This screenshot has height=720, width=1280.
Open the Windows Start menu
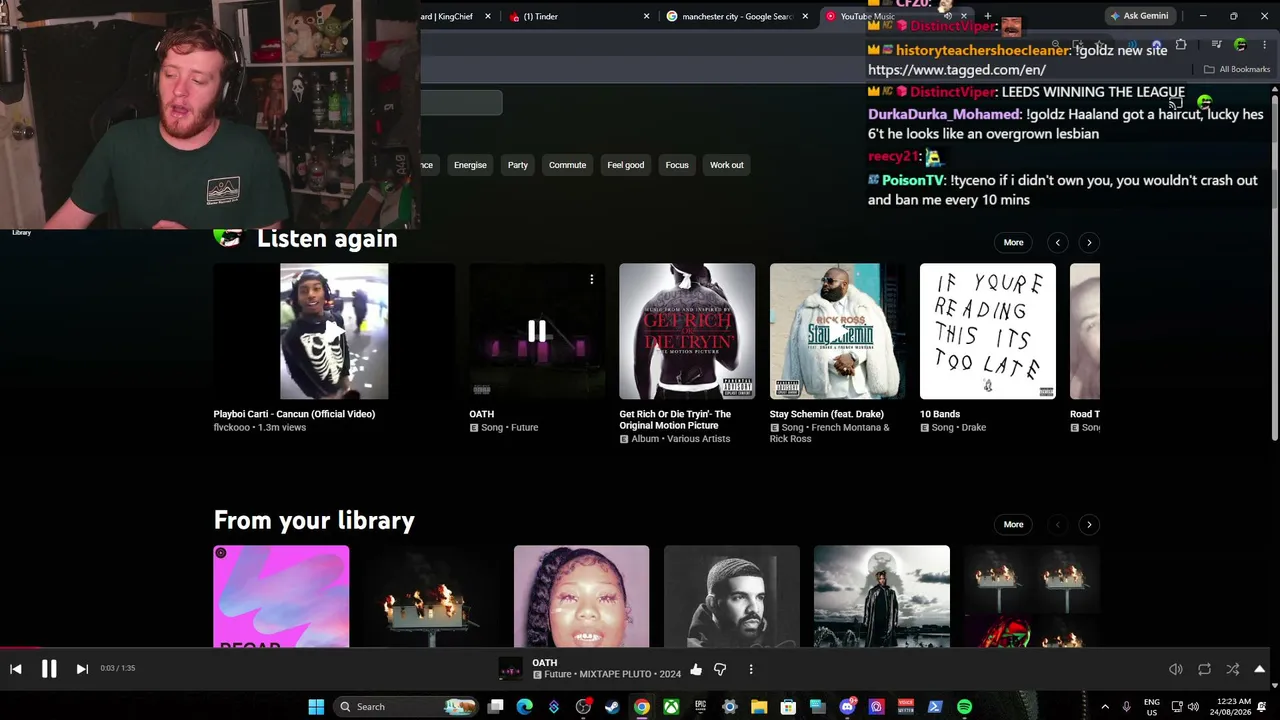coord(316,707)
